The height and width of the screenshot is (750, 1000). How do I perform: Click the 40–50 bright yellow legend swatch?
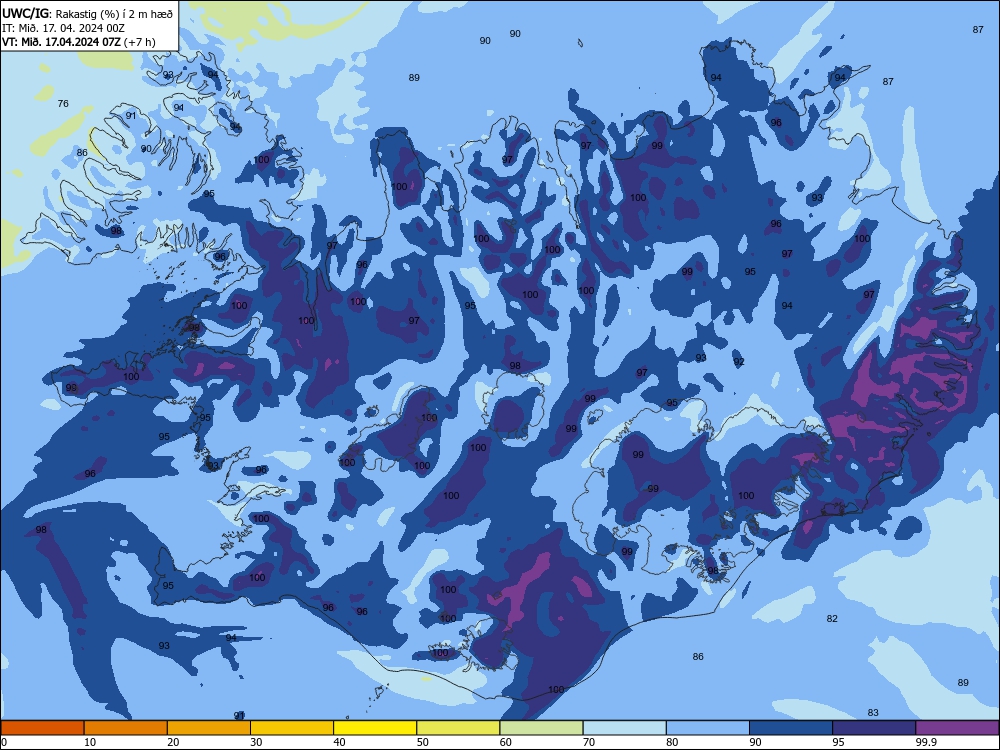pos(375,728)
